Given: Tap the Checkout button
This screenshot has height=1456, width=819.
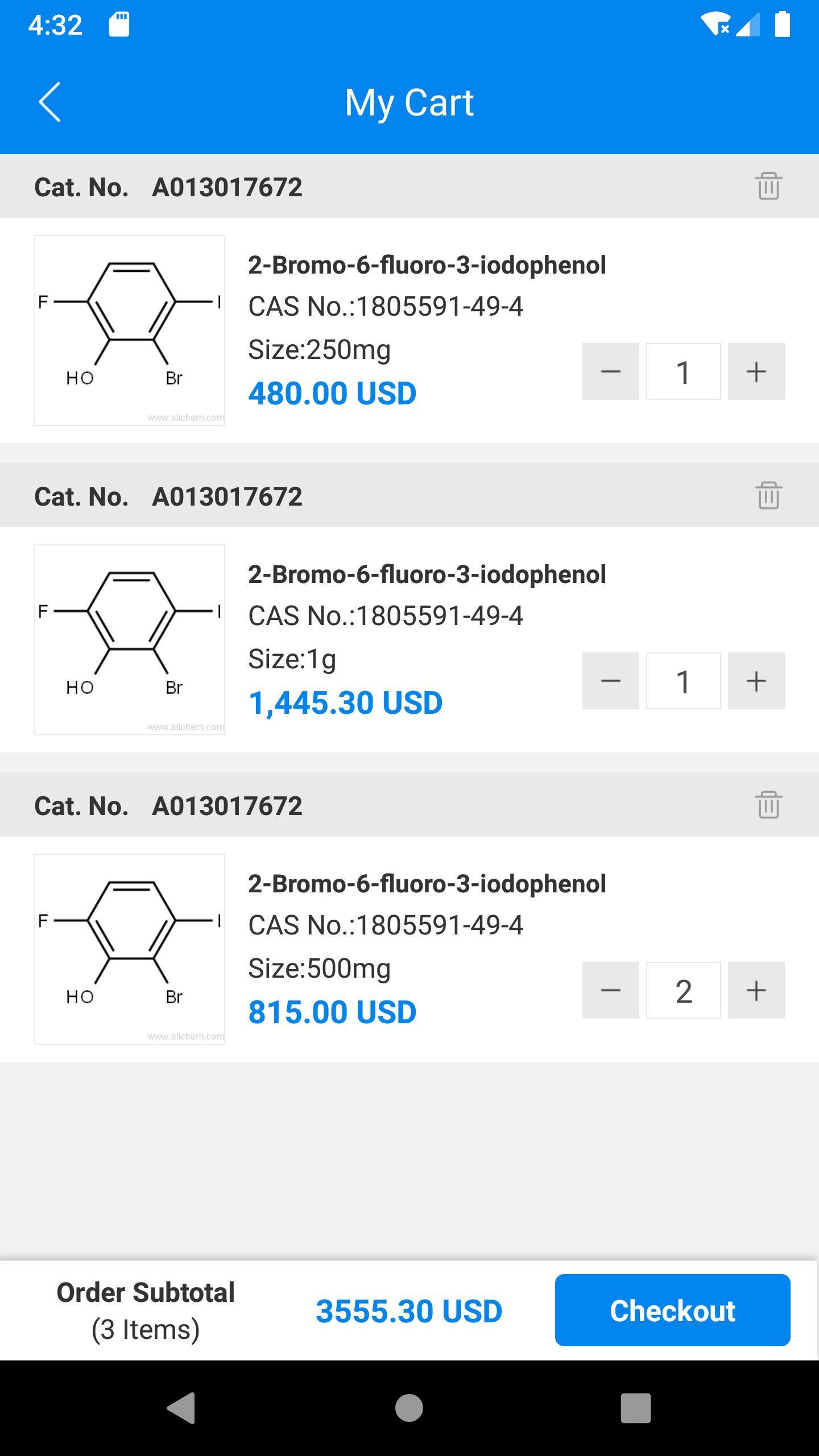Looking at the screenshot, I should 673,1310.
